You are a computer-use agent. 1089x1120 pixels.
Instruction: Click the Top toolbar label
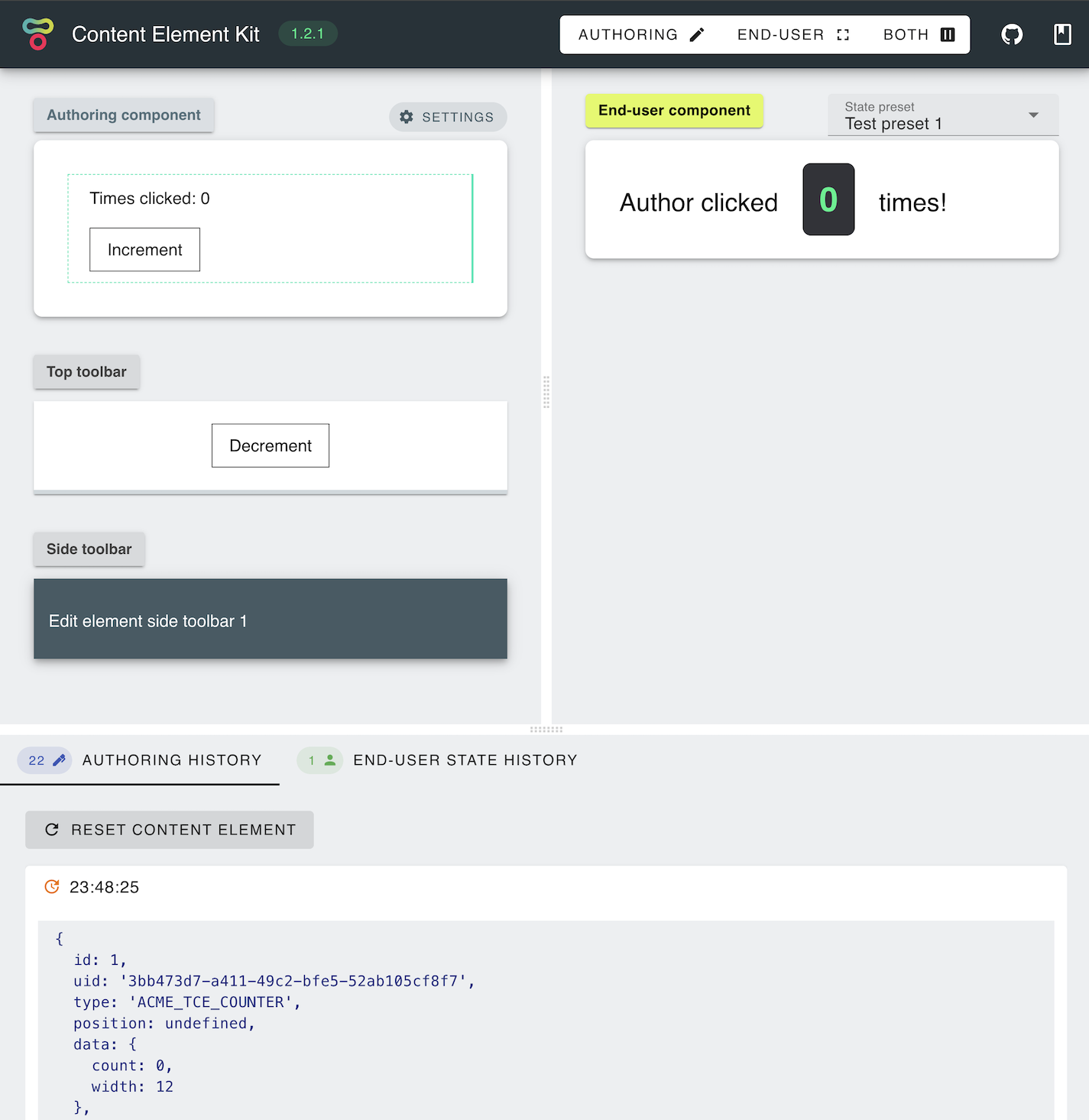tap(86, 372)
